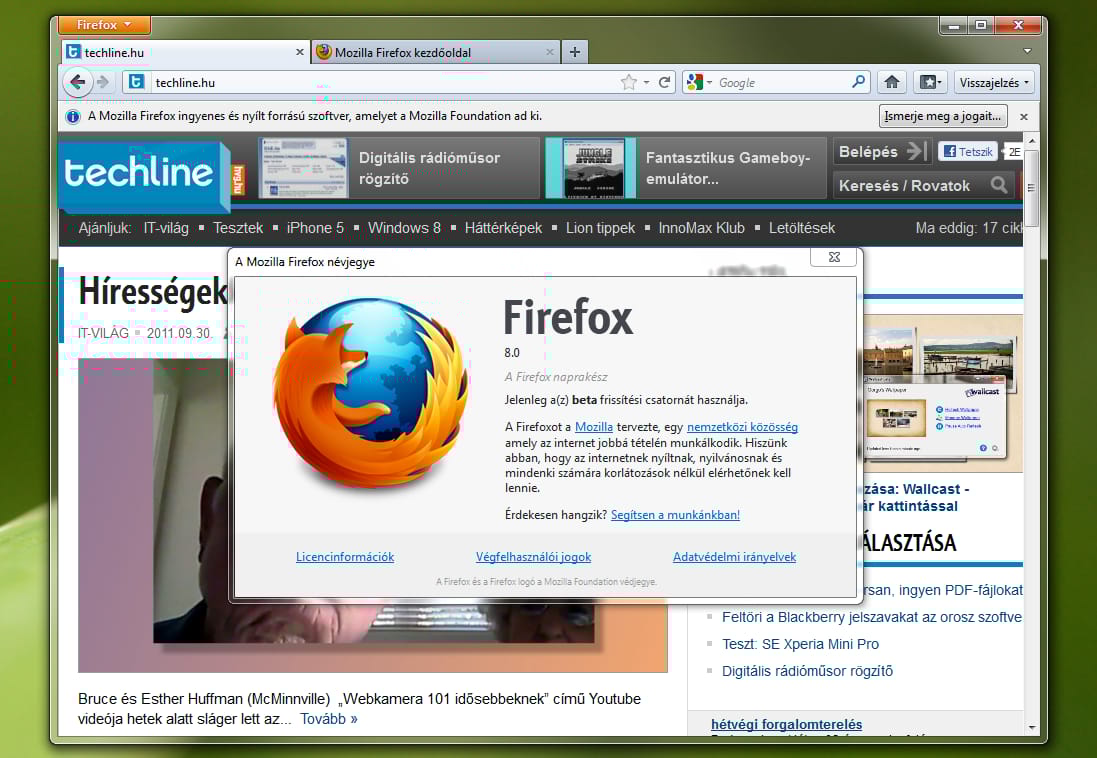The width and height of the screenshot is (1097, 758).
Task: Open the Tesztek navigation item
Action: coord(238,228)
